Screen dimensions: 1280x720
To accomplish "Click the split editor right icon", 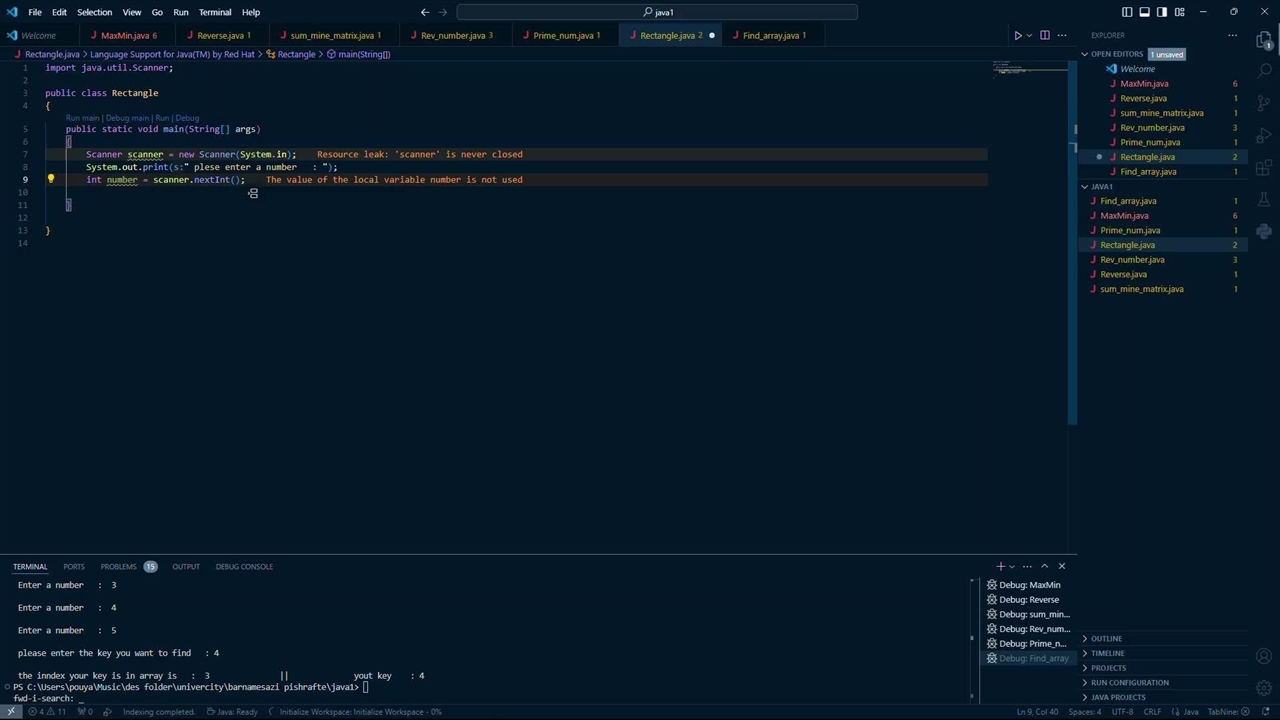I will tap(1045, 35).
